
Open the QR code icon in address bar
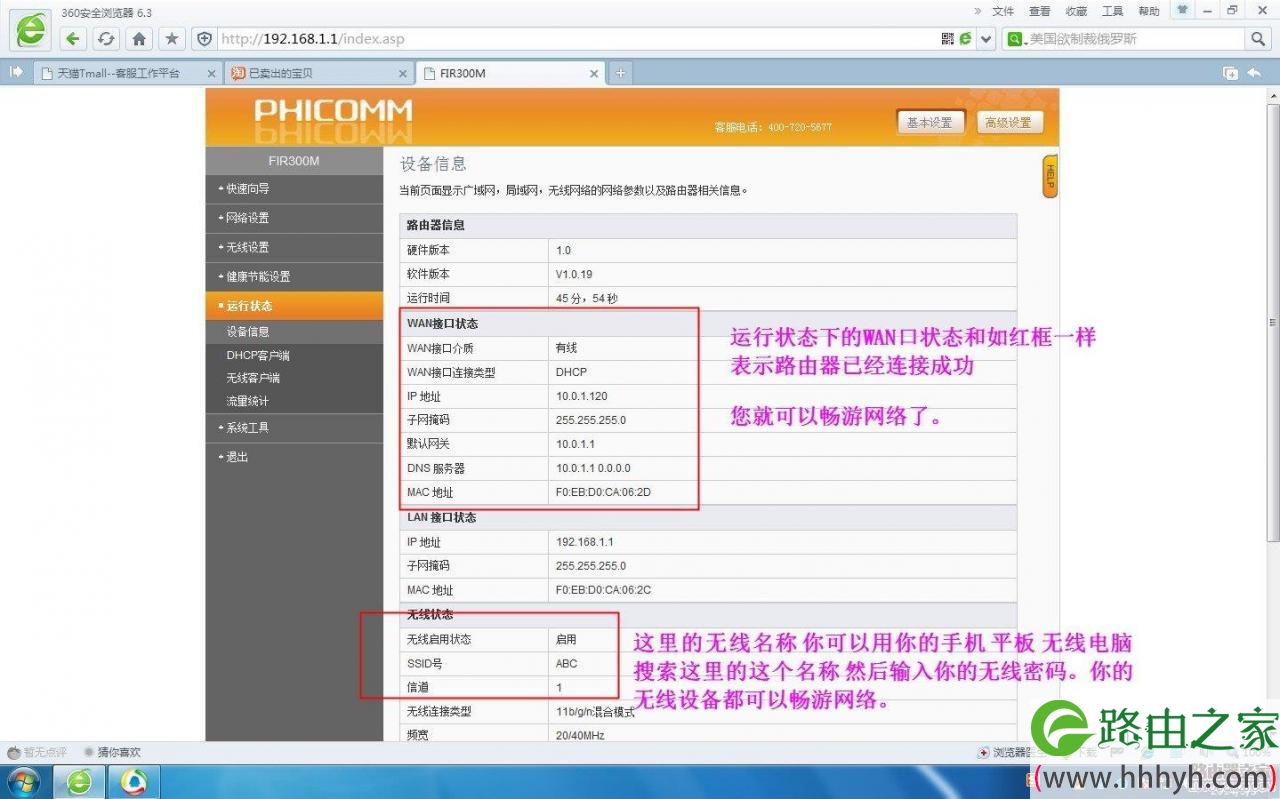pos(948,39)
